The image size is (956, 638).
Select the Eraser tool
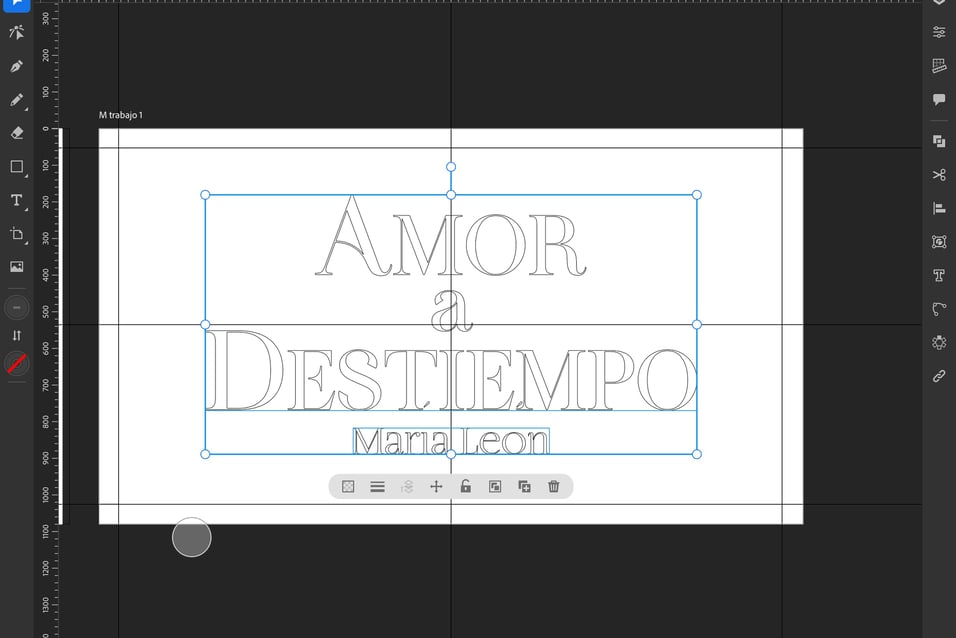pos(16,133)
